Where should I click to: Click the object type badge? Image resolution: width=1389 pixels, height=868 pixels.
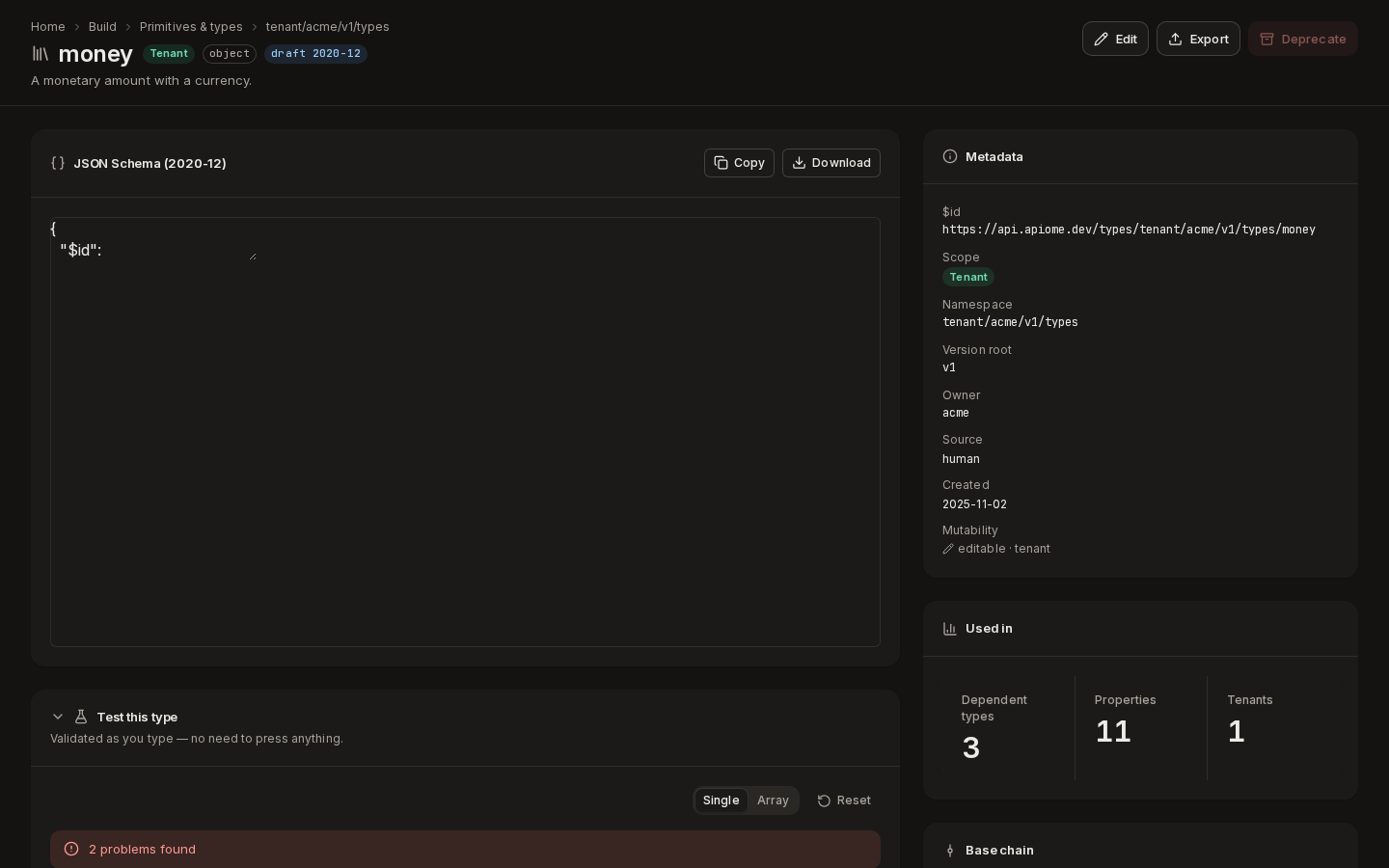(x=230, y=54)
